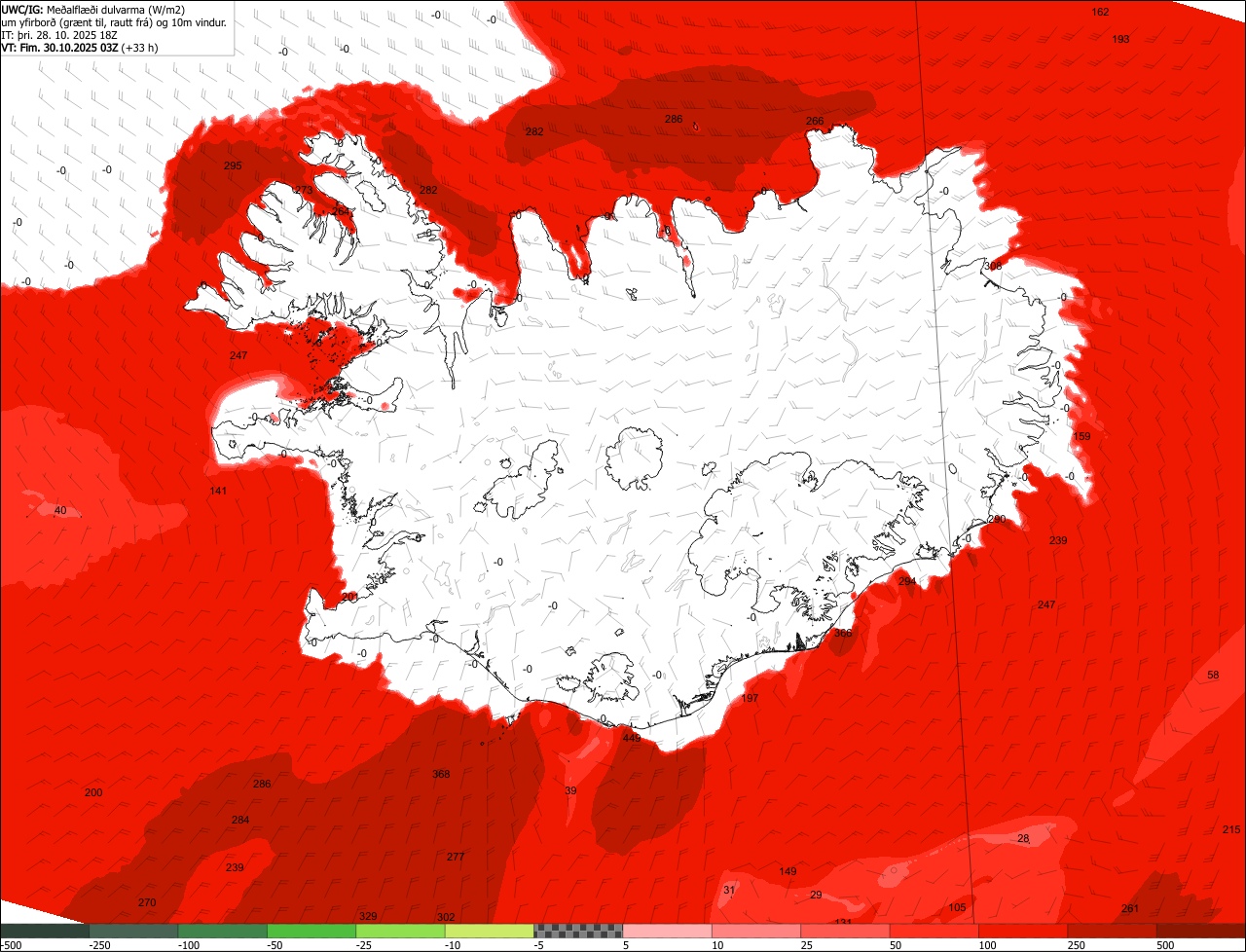Click the yellow-green swatch between -10 and -5
Image resolution: width=1246 pixels, height=952 pixels.
tap(490, 931)
